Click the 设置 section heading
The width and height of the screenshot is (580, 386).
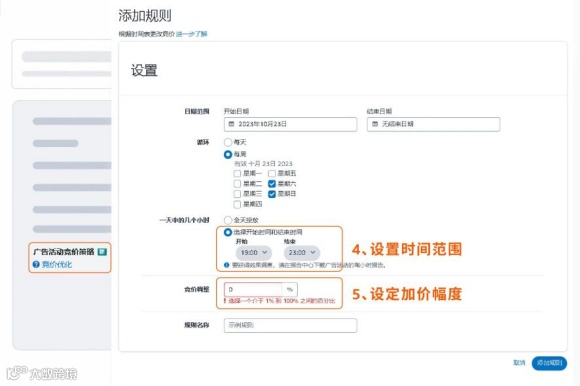(144, 70)
